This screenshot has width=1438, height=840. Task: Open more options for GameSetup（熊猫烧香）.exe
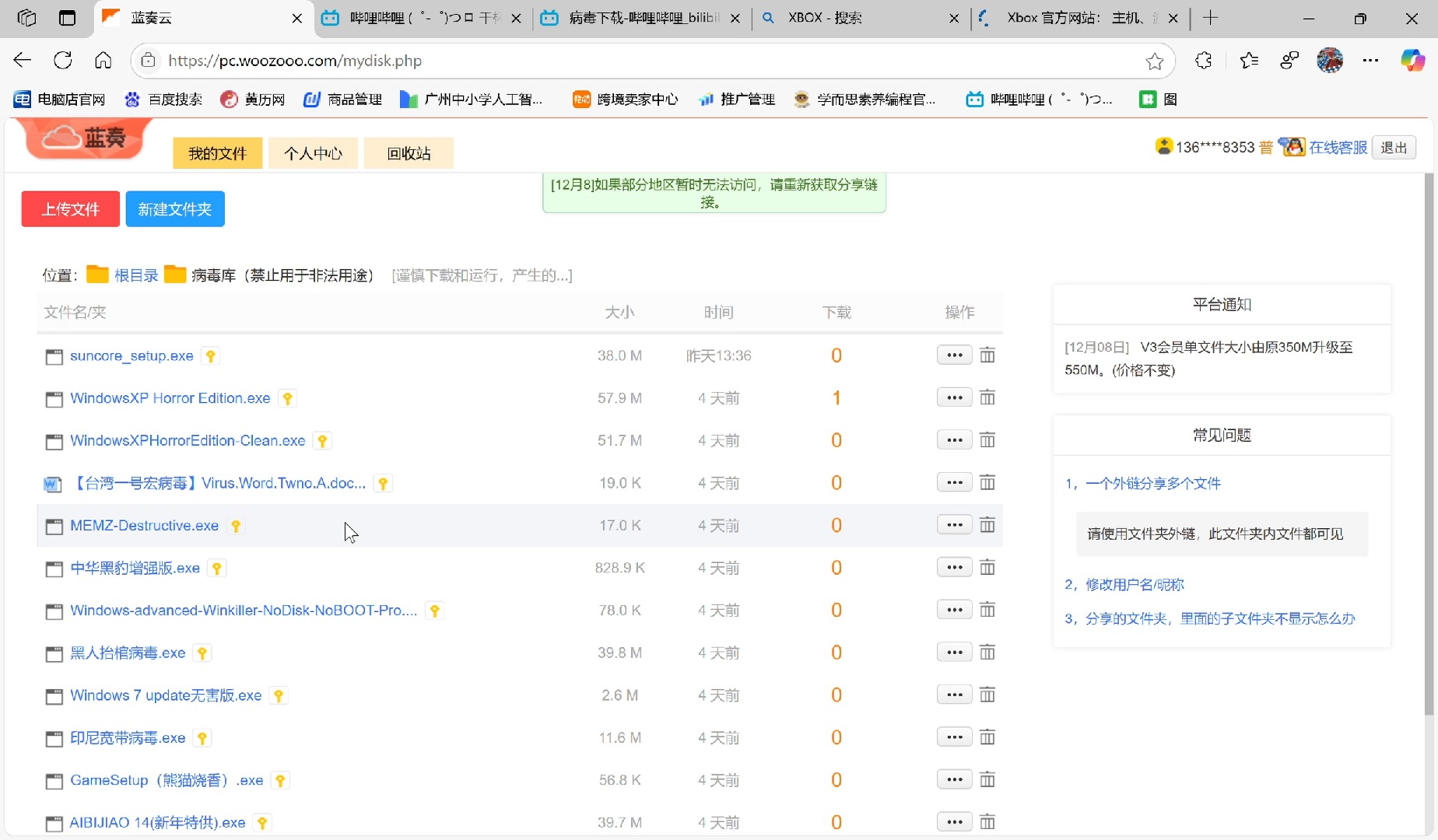[x=955, y=780]
